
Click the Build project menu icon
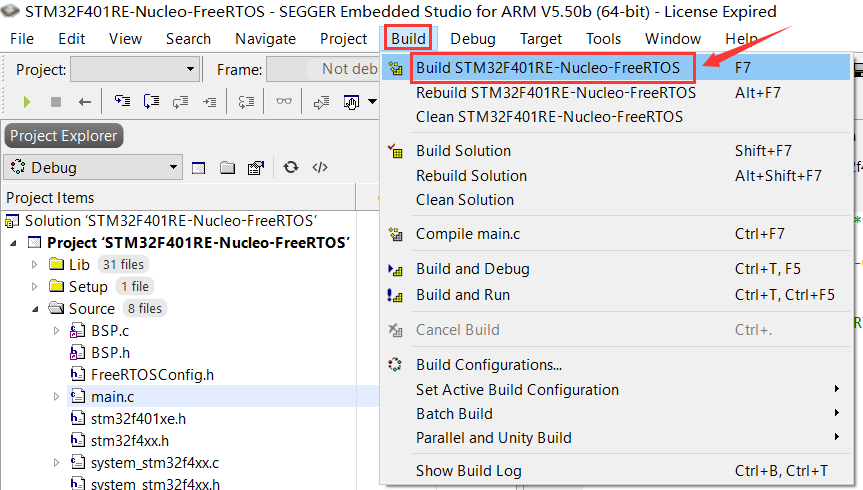pos(396,68)
